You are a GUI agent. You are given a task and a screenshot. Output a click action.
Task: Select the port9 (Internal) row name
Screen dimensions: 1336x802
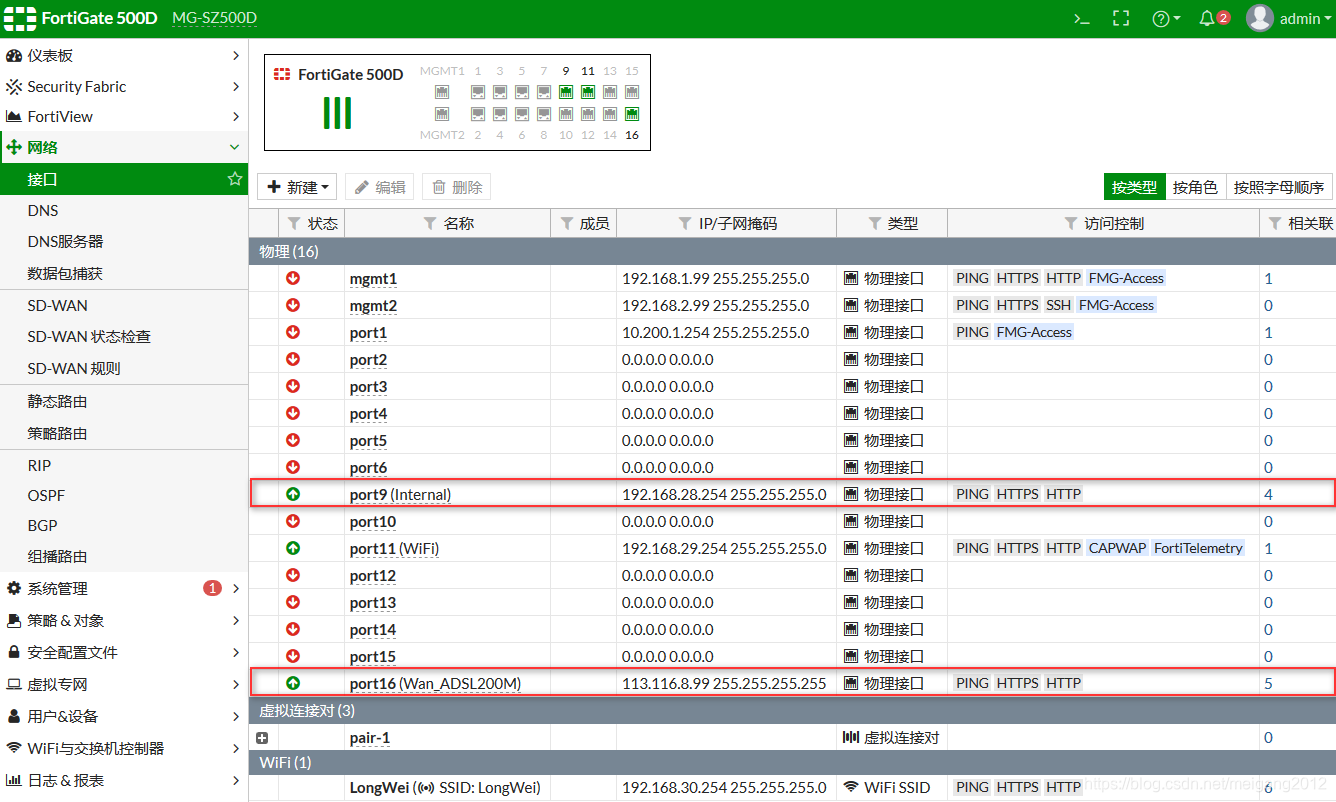click(400, 494)
